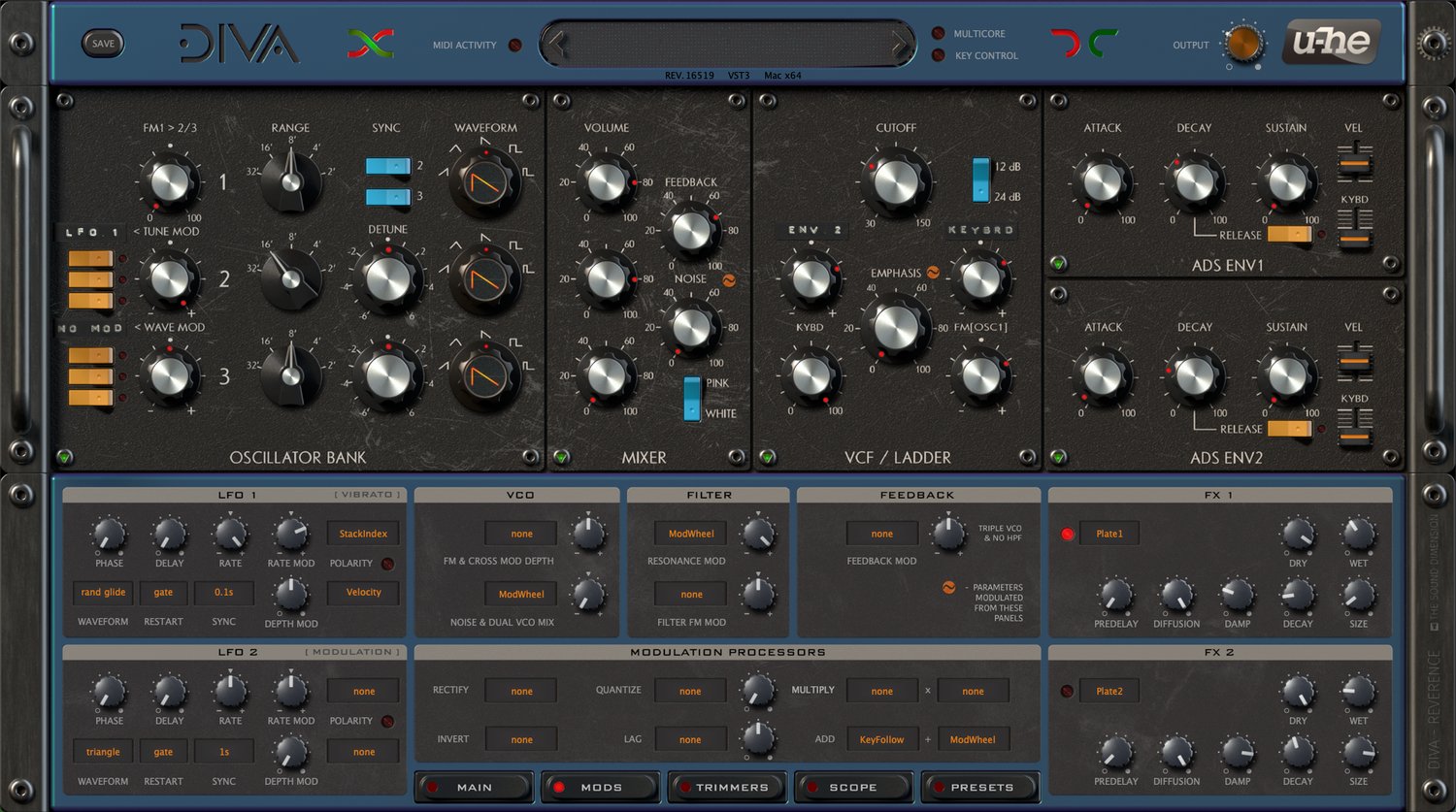
Task: Click the orange modulation icon beside NOISE
Action: (728, 279)
